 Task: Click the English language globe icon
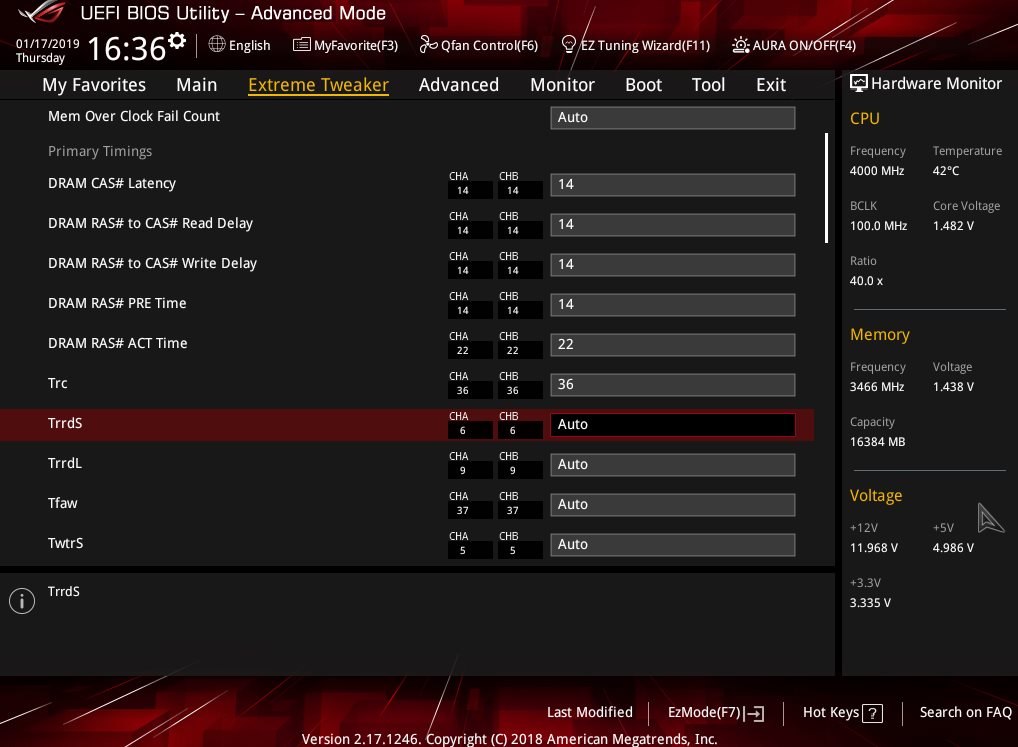click(217, 45)
